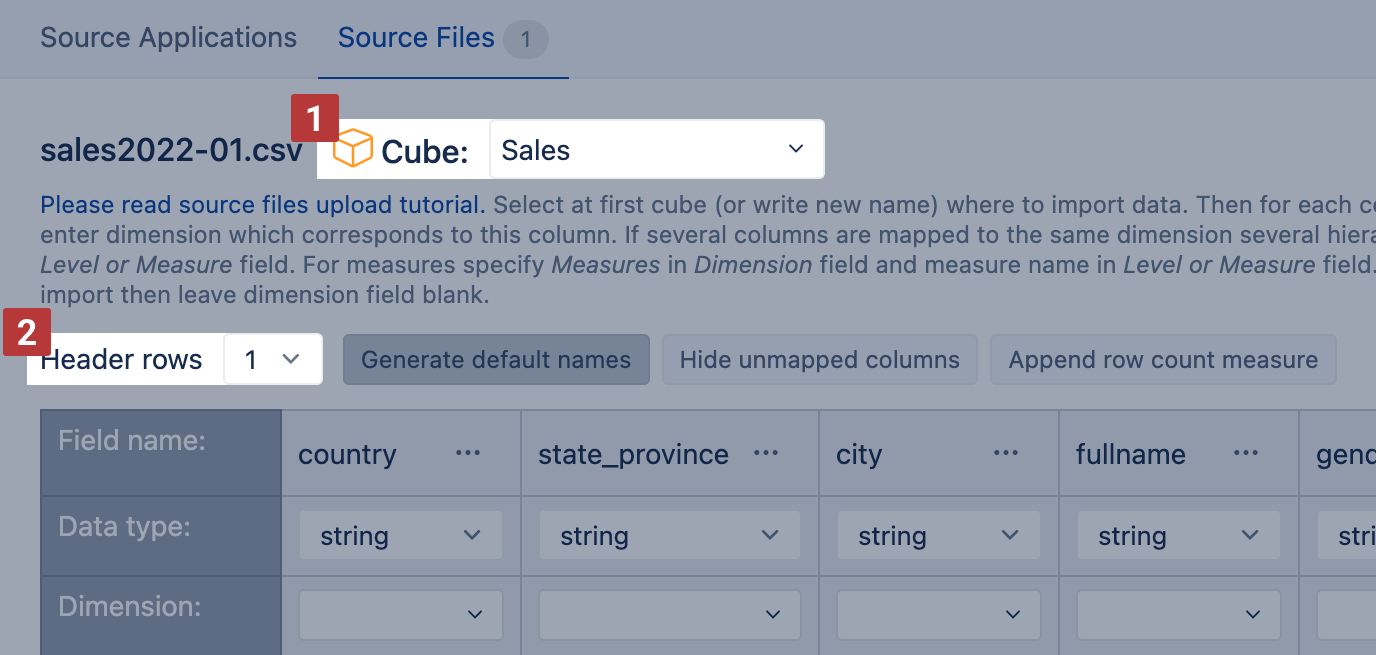1376x655 pixels.
Task: Click the orange cube icon beside the Cube selector
Action: (354, 147)
